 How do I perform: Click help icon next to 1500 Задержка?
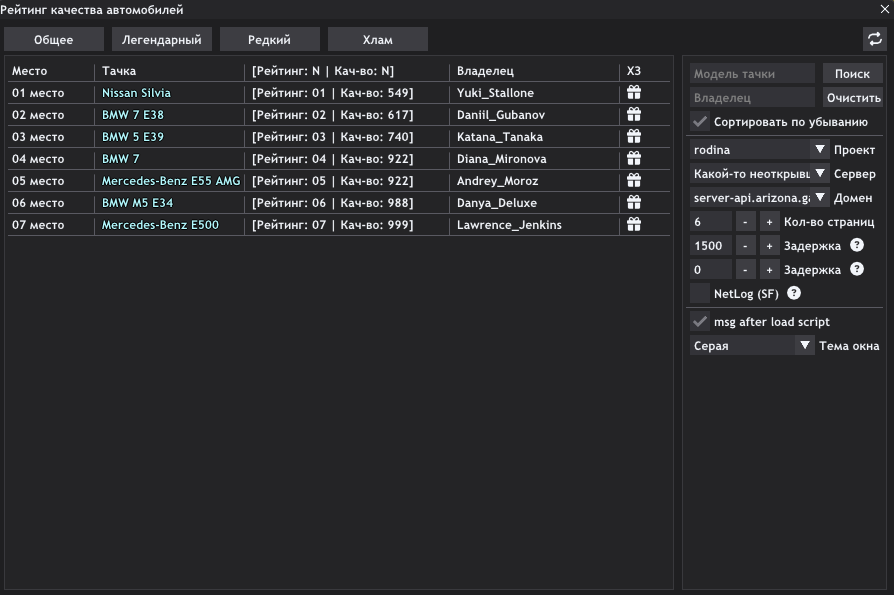click(x=856, y=245)
